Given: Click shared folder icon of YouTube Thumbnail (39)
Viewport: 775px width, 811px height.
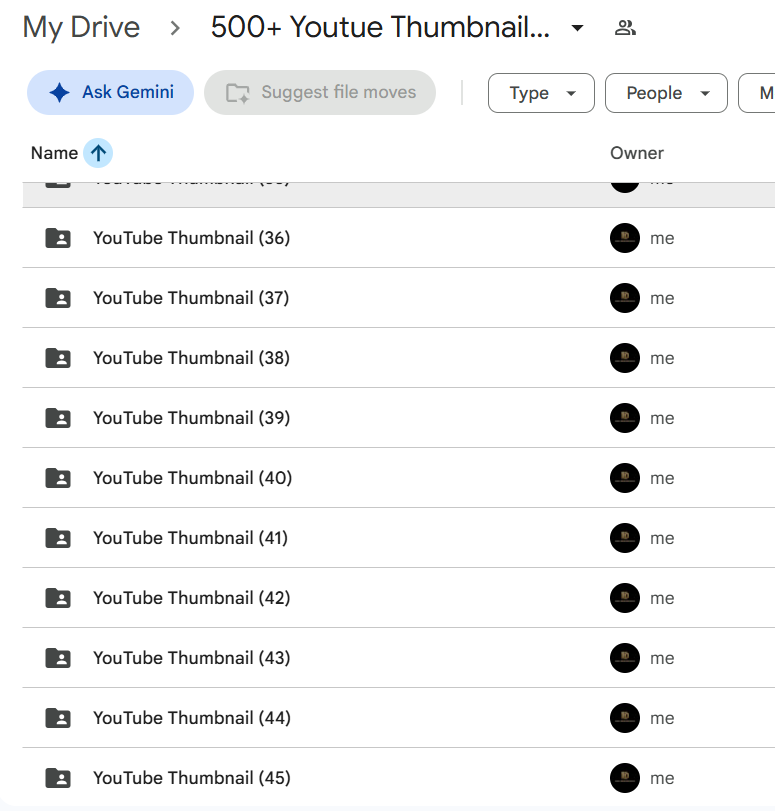Looking at the screenshot, I should point(58,418).
